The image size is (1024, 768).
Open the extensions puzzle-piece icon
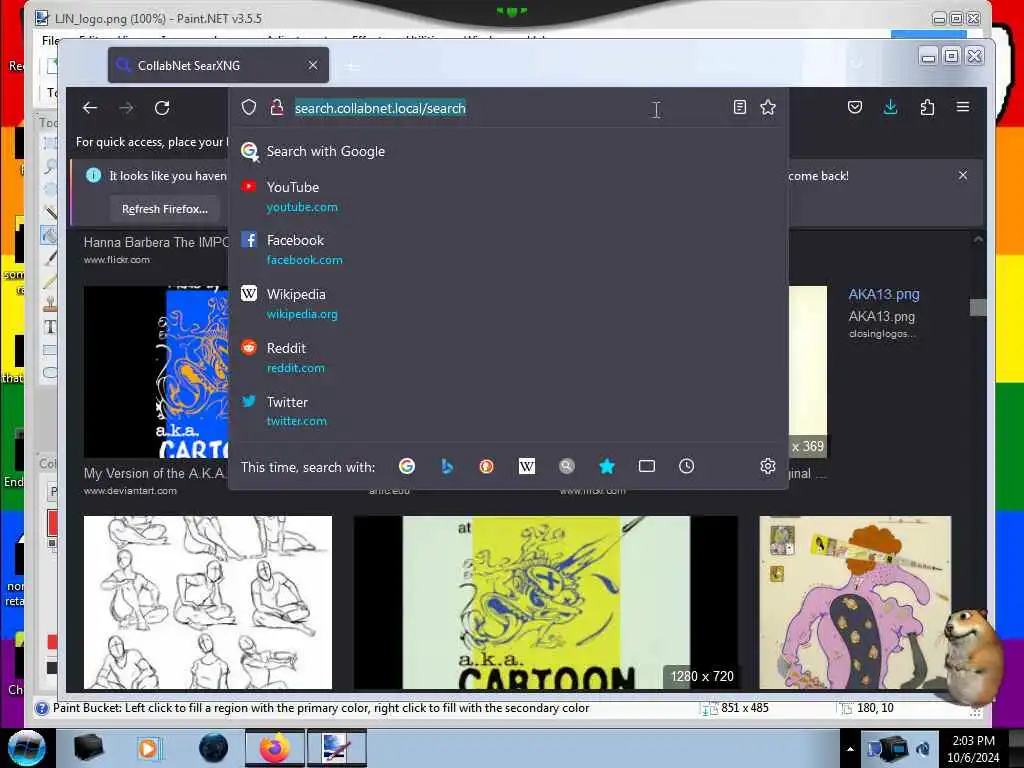(x=927, y=107)
